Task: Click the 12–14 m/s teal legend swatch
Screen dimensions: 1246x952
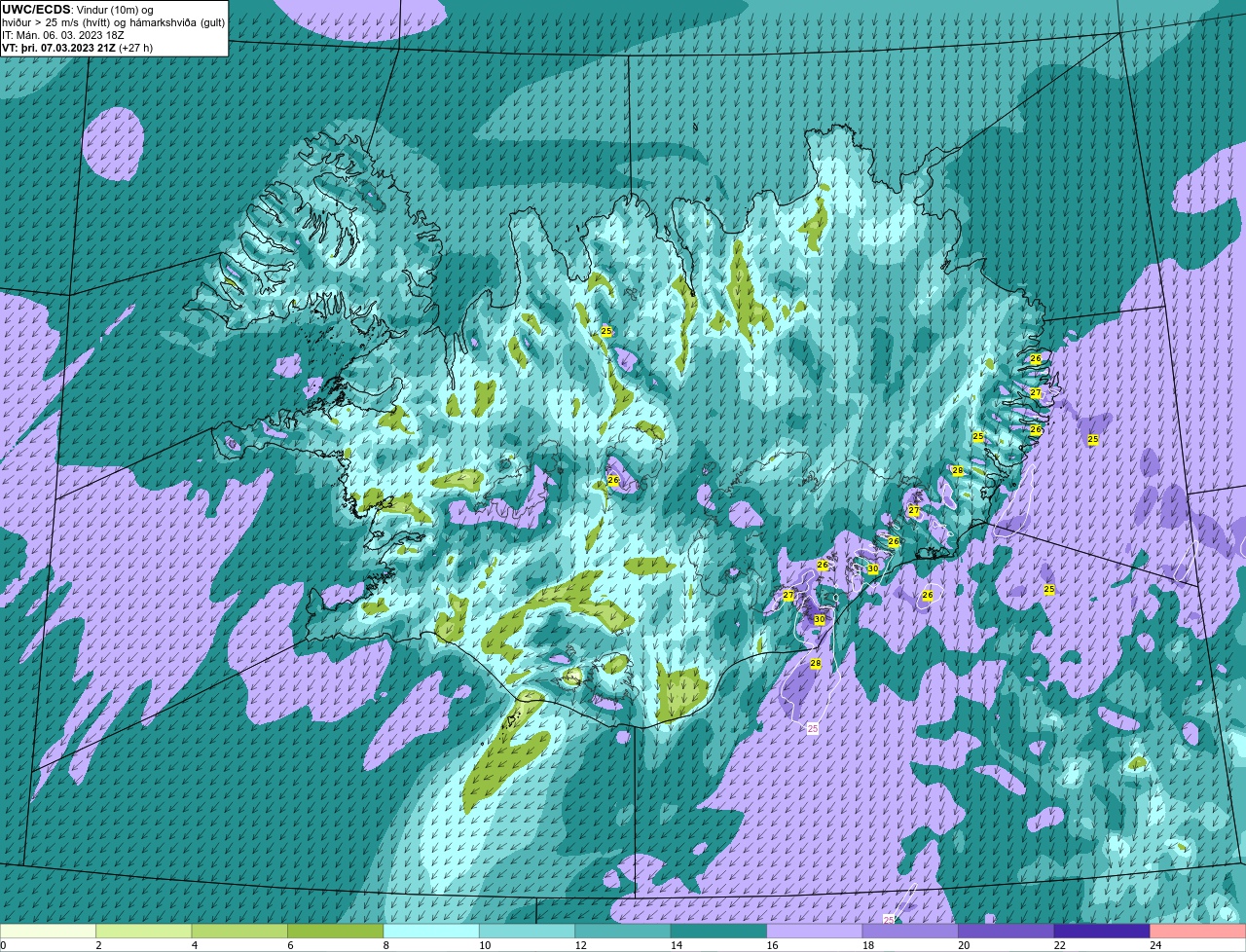Action: [623, 931]
